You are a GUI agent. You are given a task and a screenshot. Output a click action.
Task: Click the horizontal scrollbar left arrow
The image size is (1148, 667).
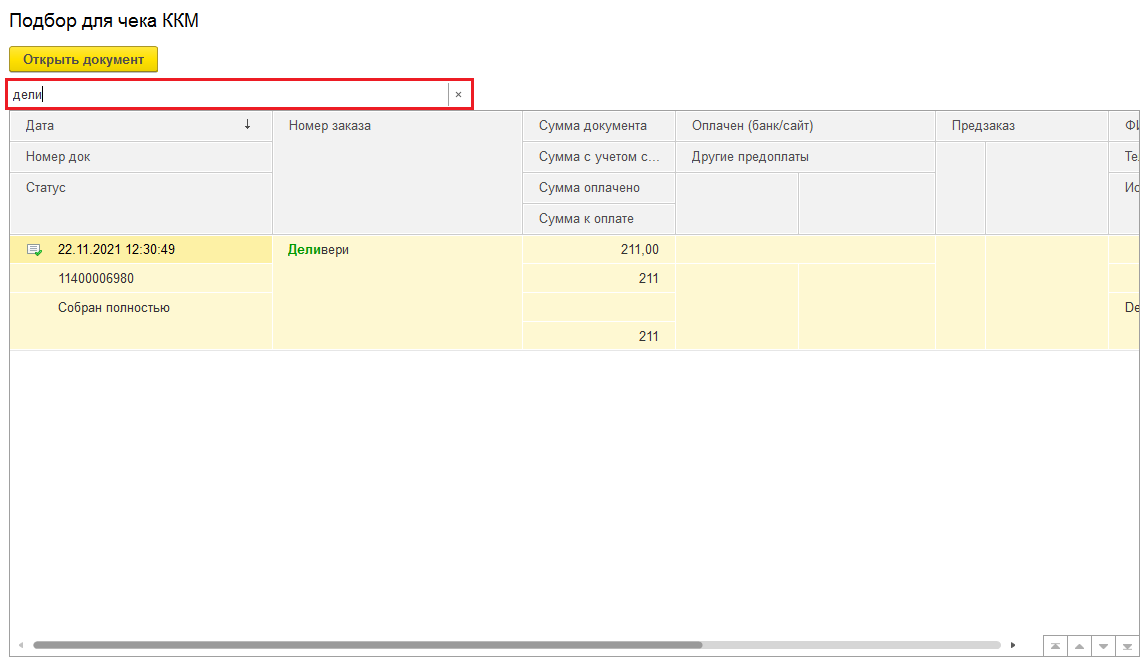(x=20, y=646)
